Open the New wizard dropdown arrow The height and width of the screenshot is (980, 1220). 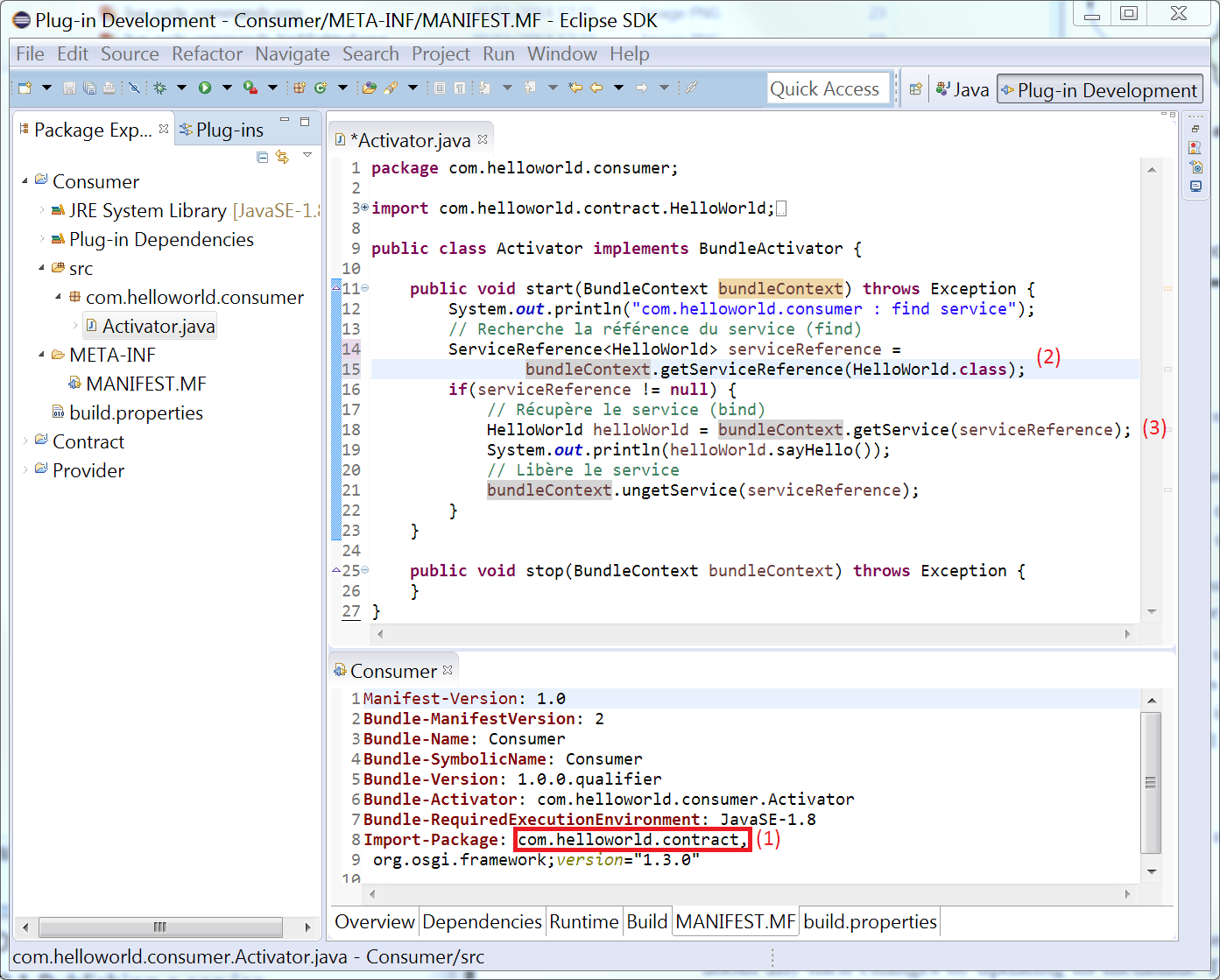(x=46, y=88)
